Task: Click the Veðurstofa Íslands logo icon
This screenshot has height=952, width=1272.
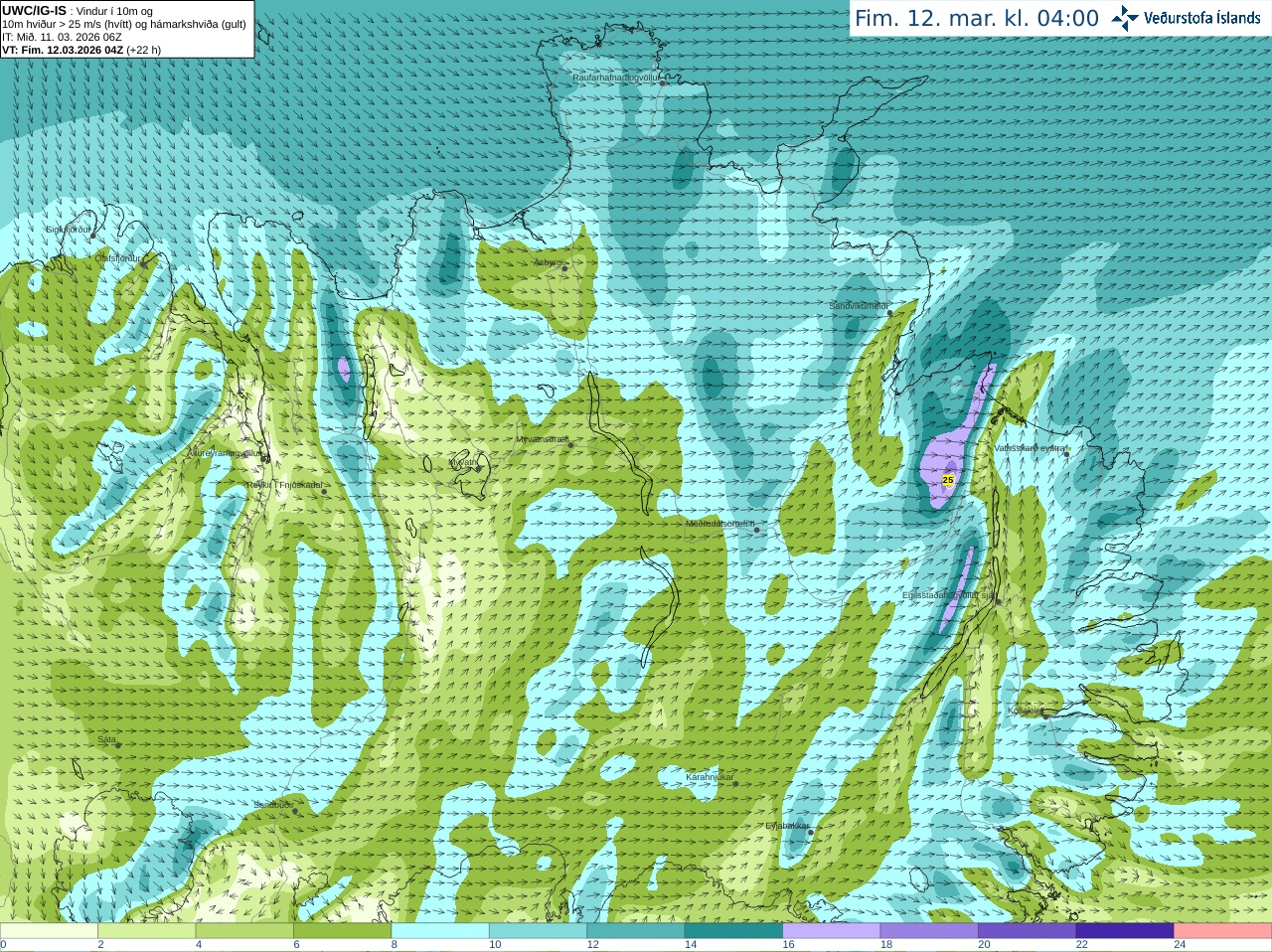Action: pyautogui.click(x=1125, y=18)
